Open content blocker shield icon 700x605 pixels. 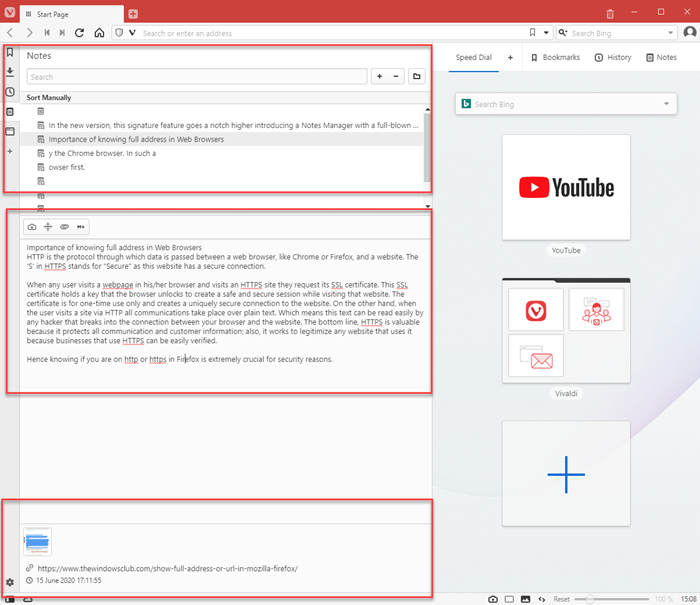(119, 33)
